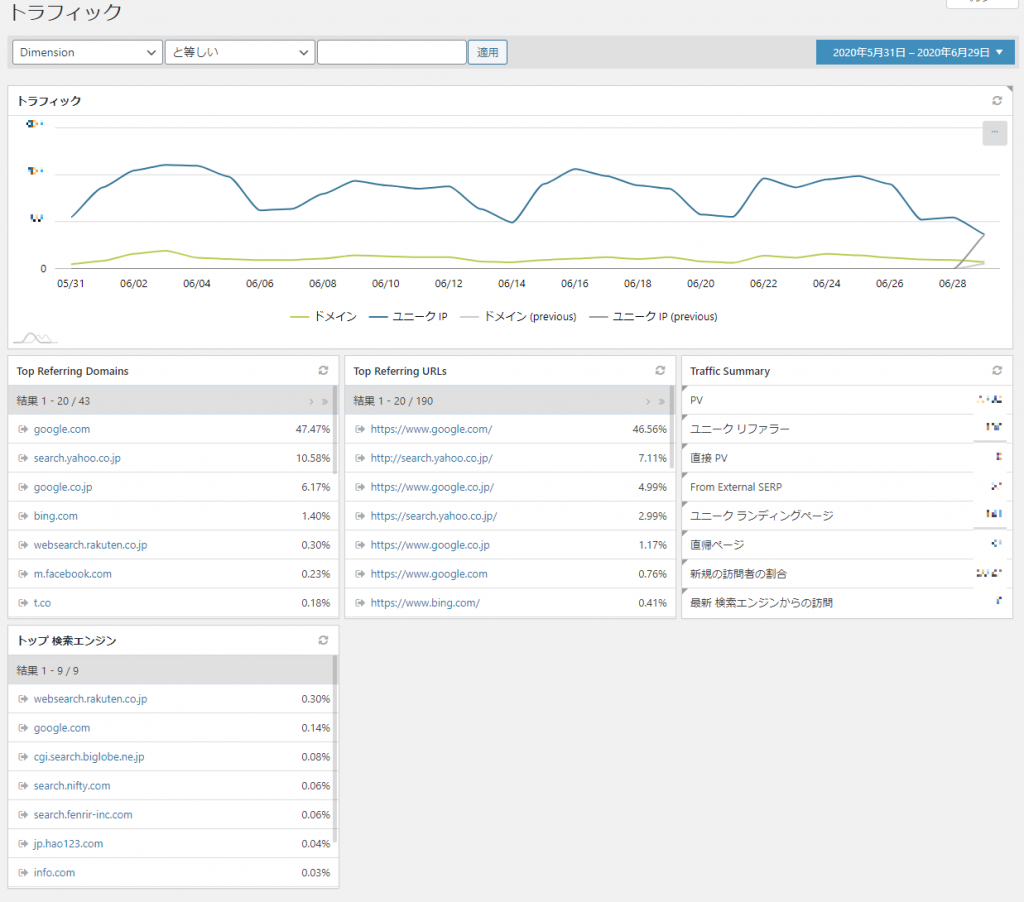This screenshot has height=902, width=1024.
Task: Refresh the Top Referring URLs panel
Action: tap(660, 371)
